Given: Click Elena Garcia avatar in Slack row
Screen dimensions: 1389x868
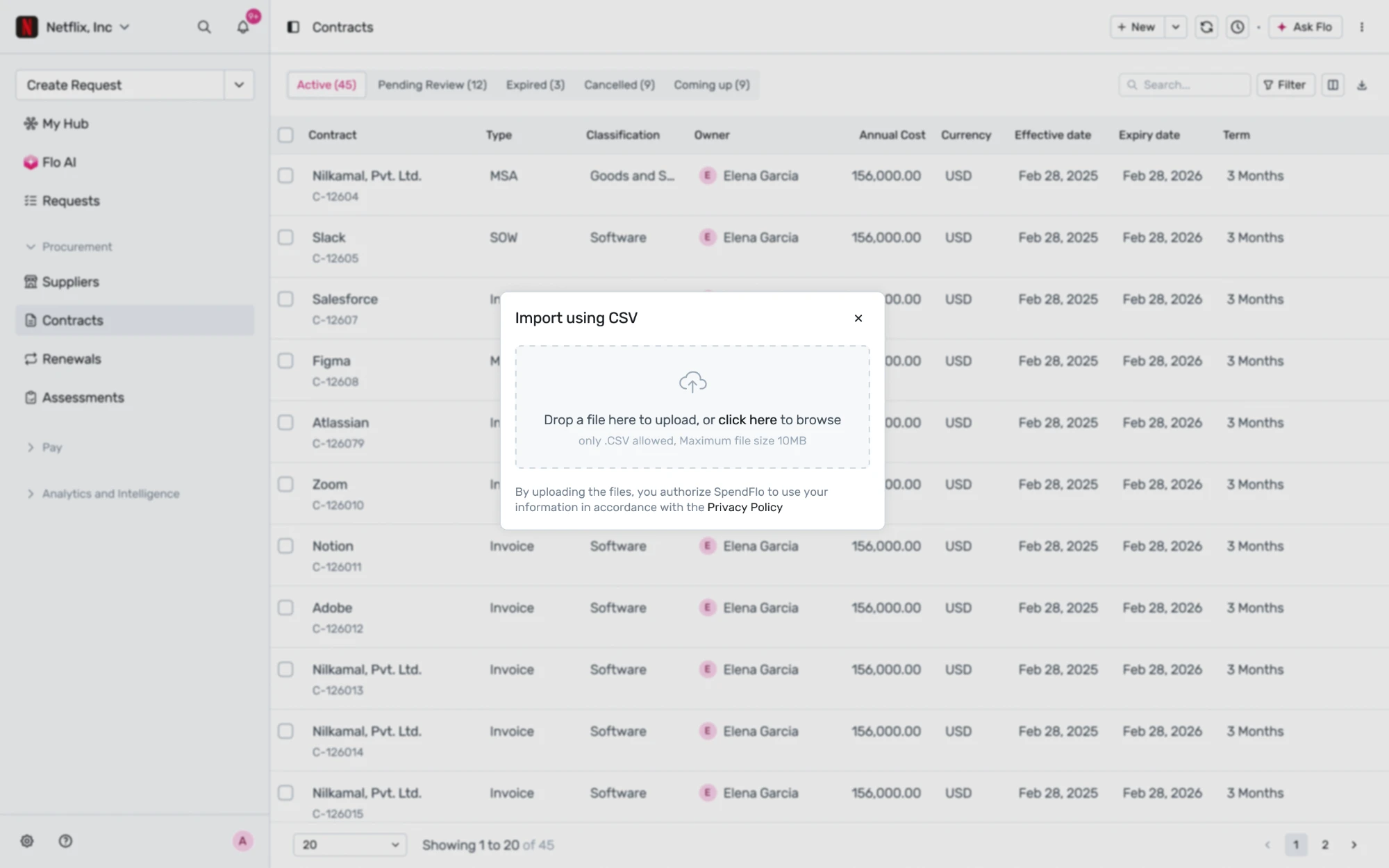Looking at the screenshot, I should [708, 237].
